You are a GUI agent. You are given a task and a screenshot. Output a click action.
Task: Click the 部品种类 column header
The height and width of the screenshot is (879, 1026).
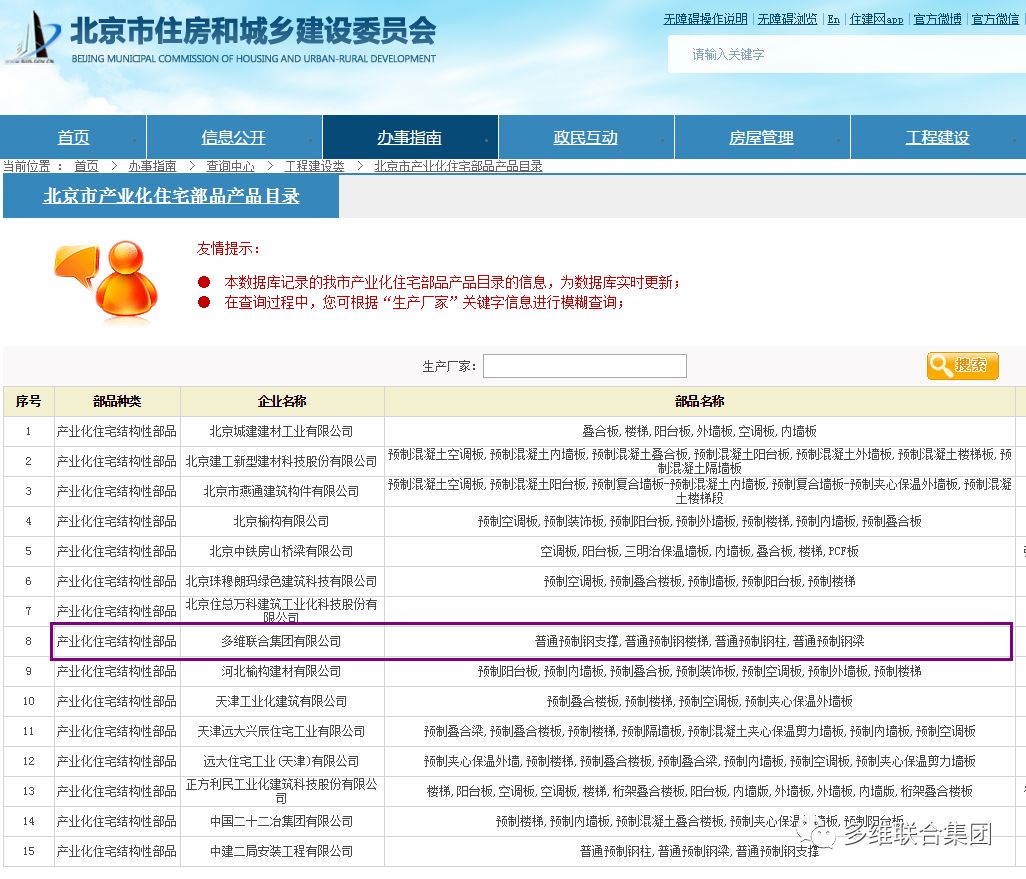[x=117, y=401]
